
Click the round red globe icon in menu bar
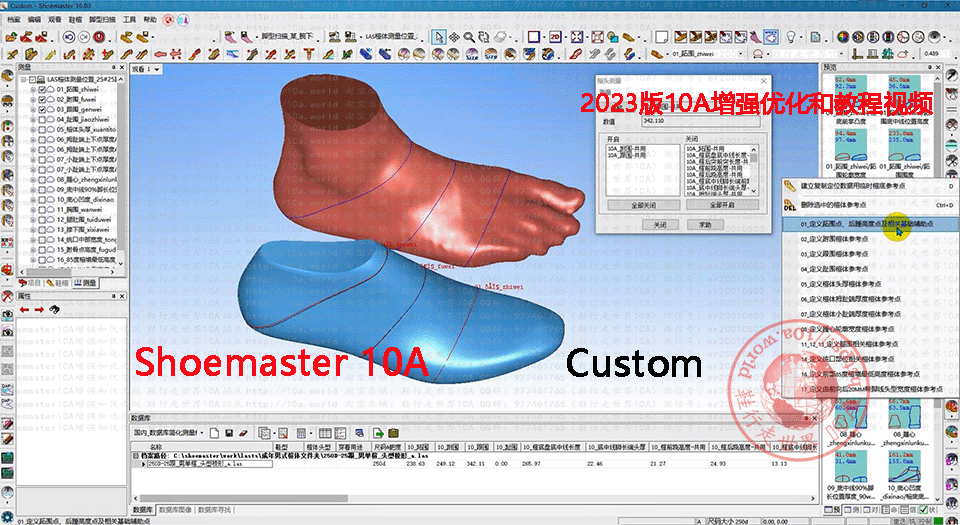coord(168,20)
